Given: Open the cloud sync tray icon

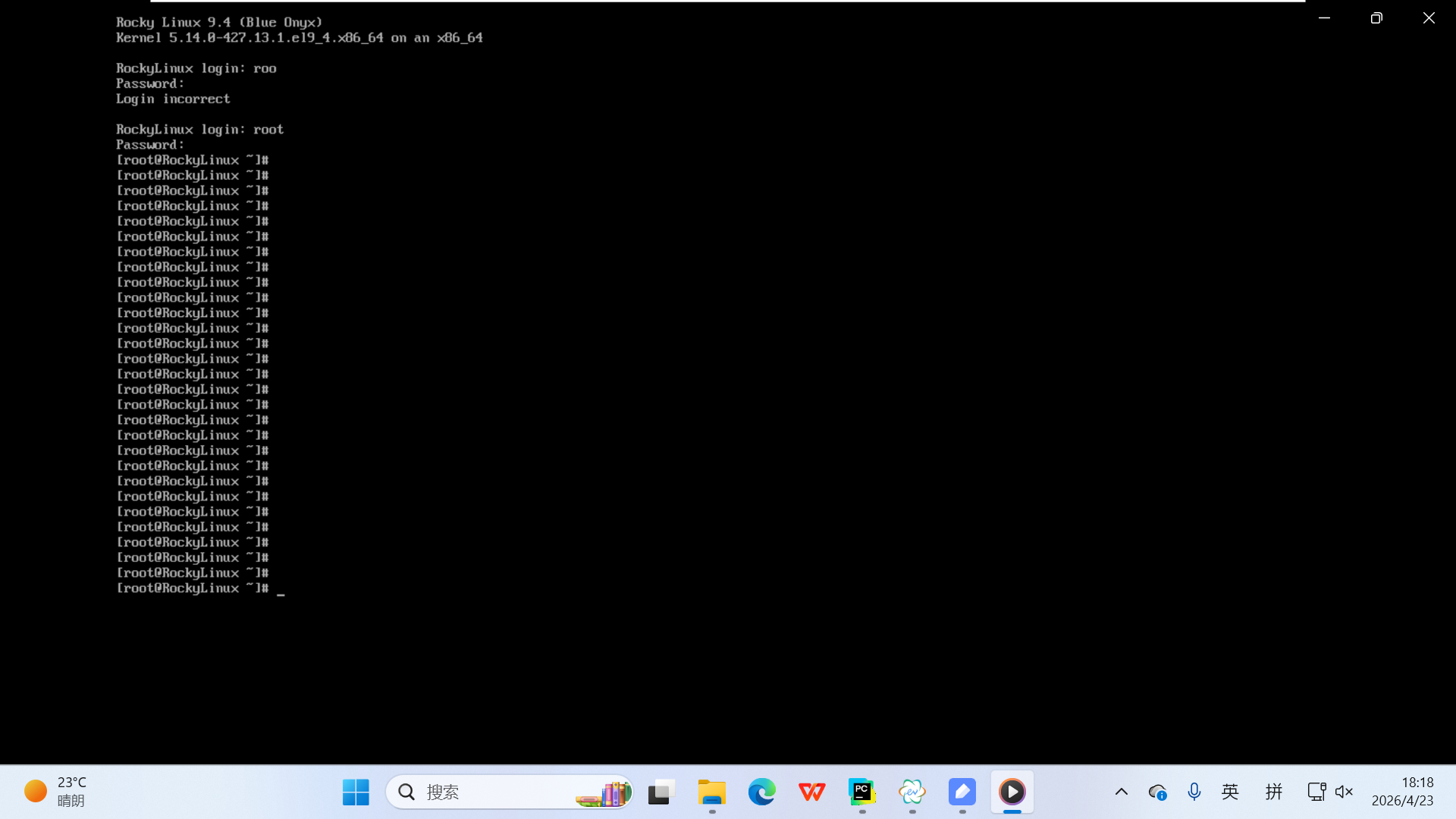Looking at the screenshot, I should coord(1157,792).
